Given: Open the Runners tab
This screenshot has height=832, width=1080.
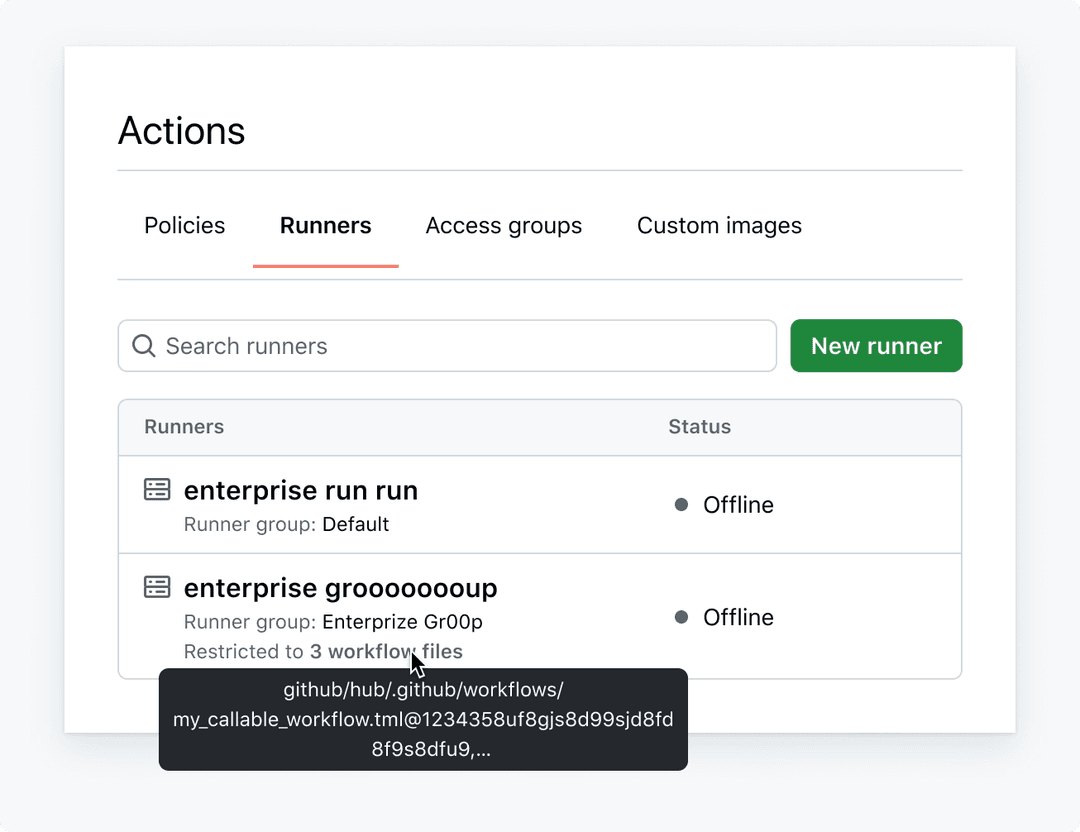Looking at the screenshot, I should (x=325, y=226).
